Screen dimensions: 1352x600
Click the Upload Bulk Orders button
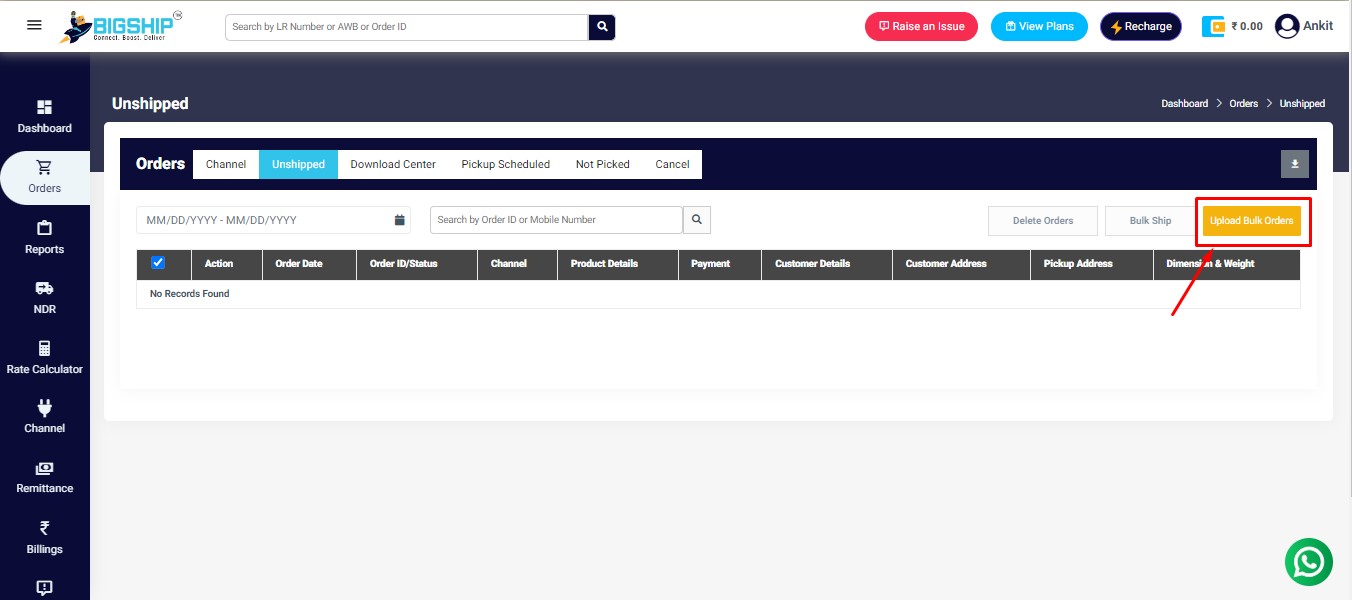click(1252, 220)
